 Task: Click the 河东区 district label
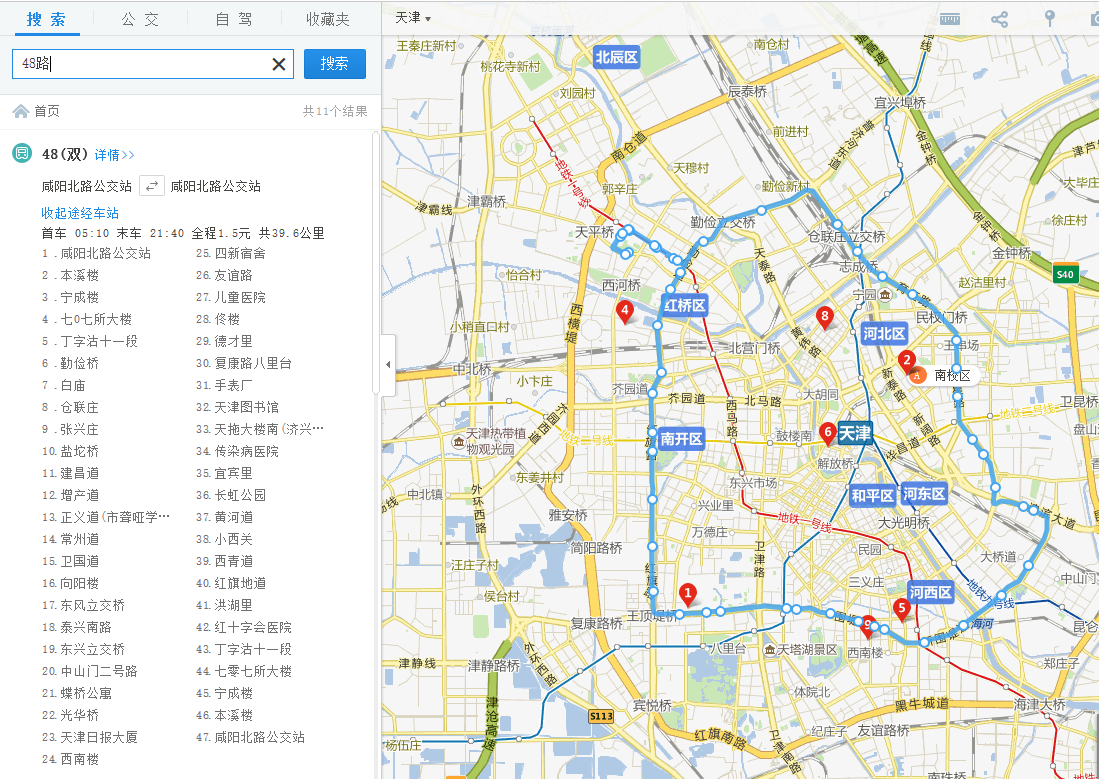point(924,494)
